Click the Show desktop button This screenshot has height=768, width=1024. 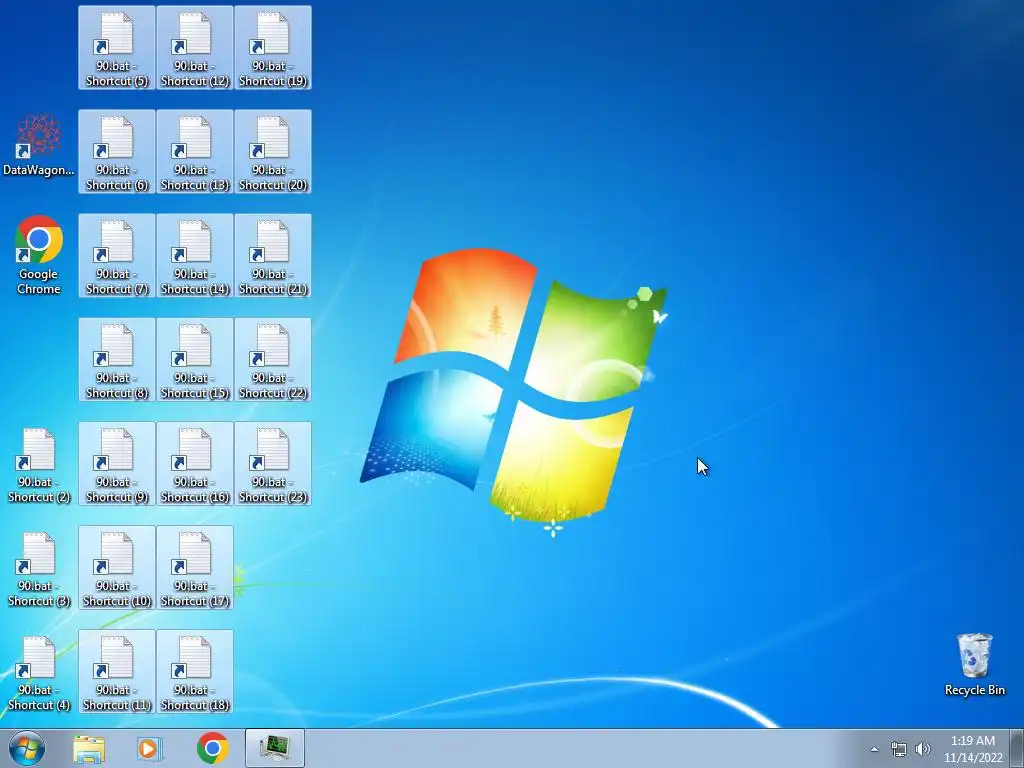1017,748
